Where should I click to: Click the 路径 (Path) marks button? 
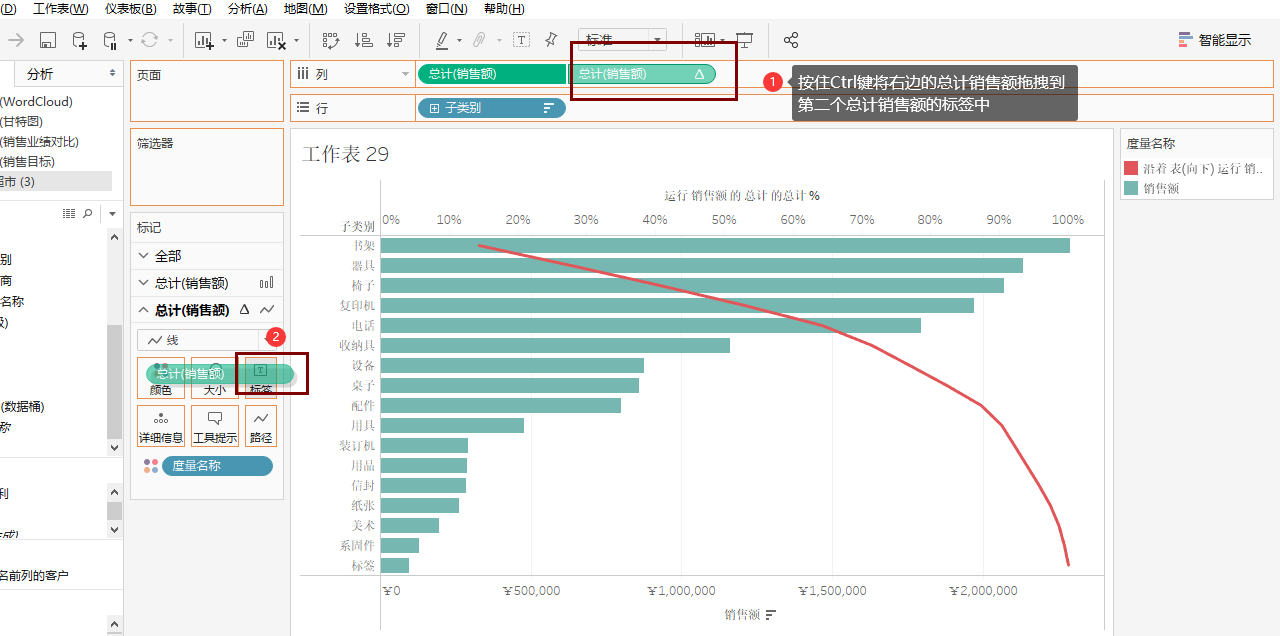pos(260,426)
